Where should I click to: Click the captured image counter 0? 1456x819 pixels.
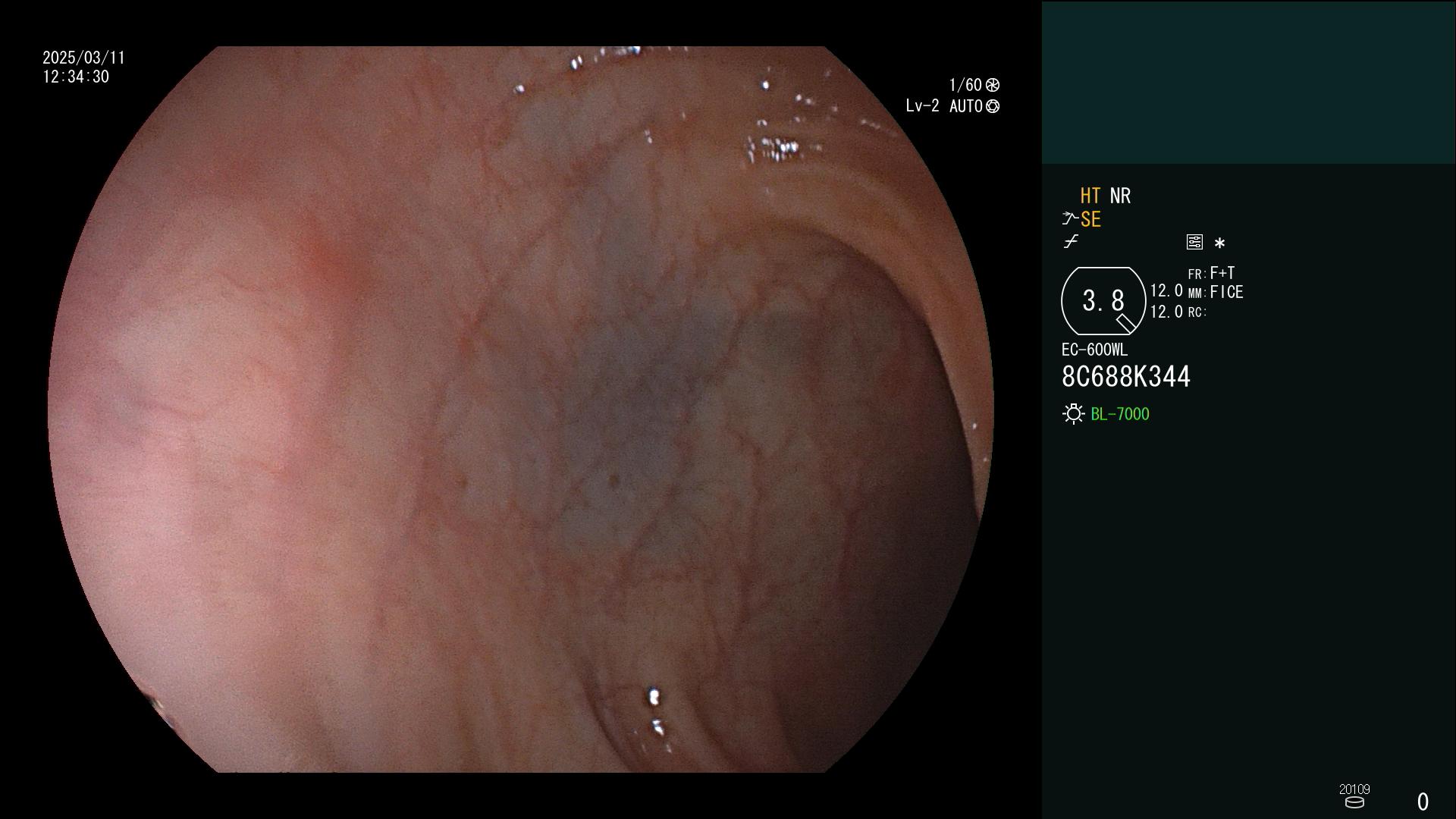pyautogui.click(x=1423, y=802)
